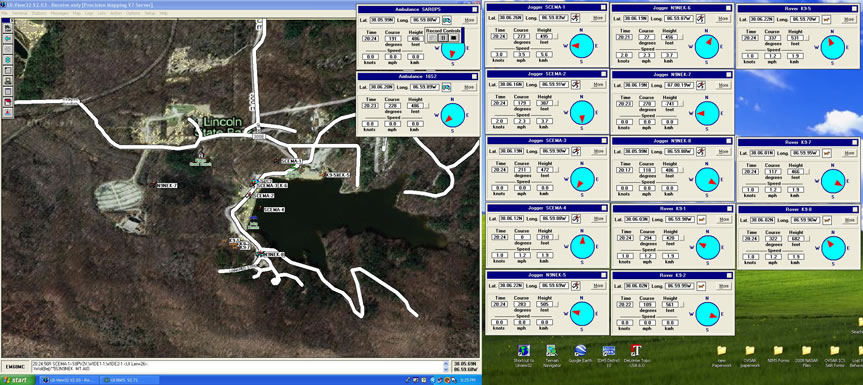Click More in the Ambulance SAROPS window
Image resolution: width=863 pixels, height=385 pixels.
(x=469, y=20)
